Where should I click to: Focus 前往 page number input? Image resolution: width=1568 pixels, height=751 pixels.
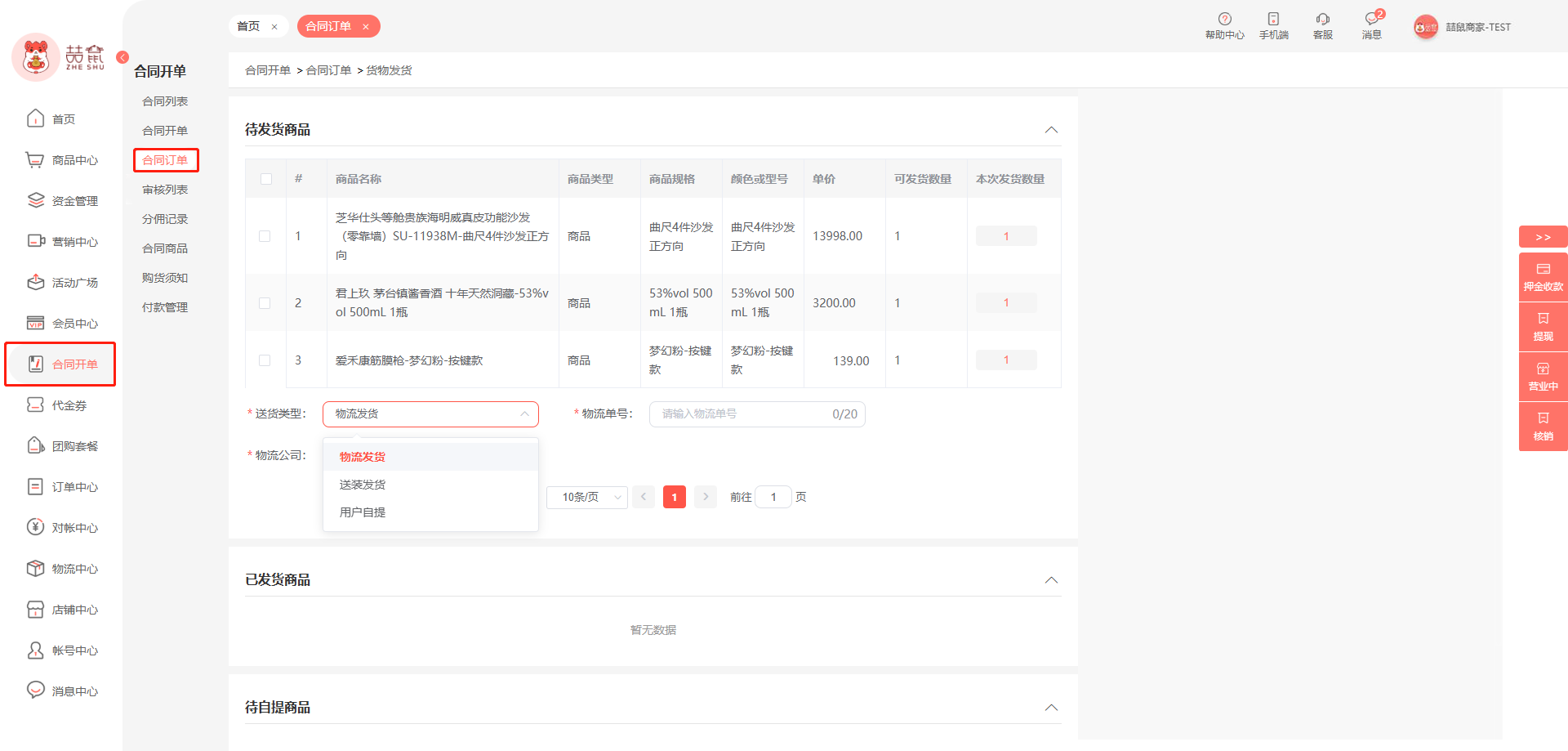[x=773, y=497]
